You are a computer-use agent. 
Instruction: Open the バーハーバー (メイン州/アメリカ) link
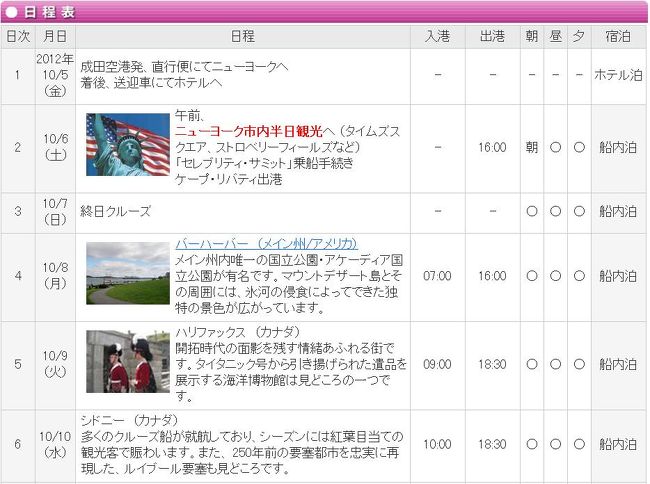click(267, 244)
